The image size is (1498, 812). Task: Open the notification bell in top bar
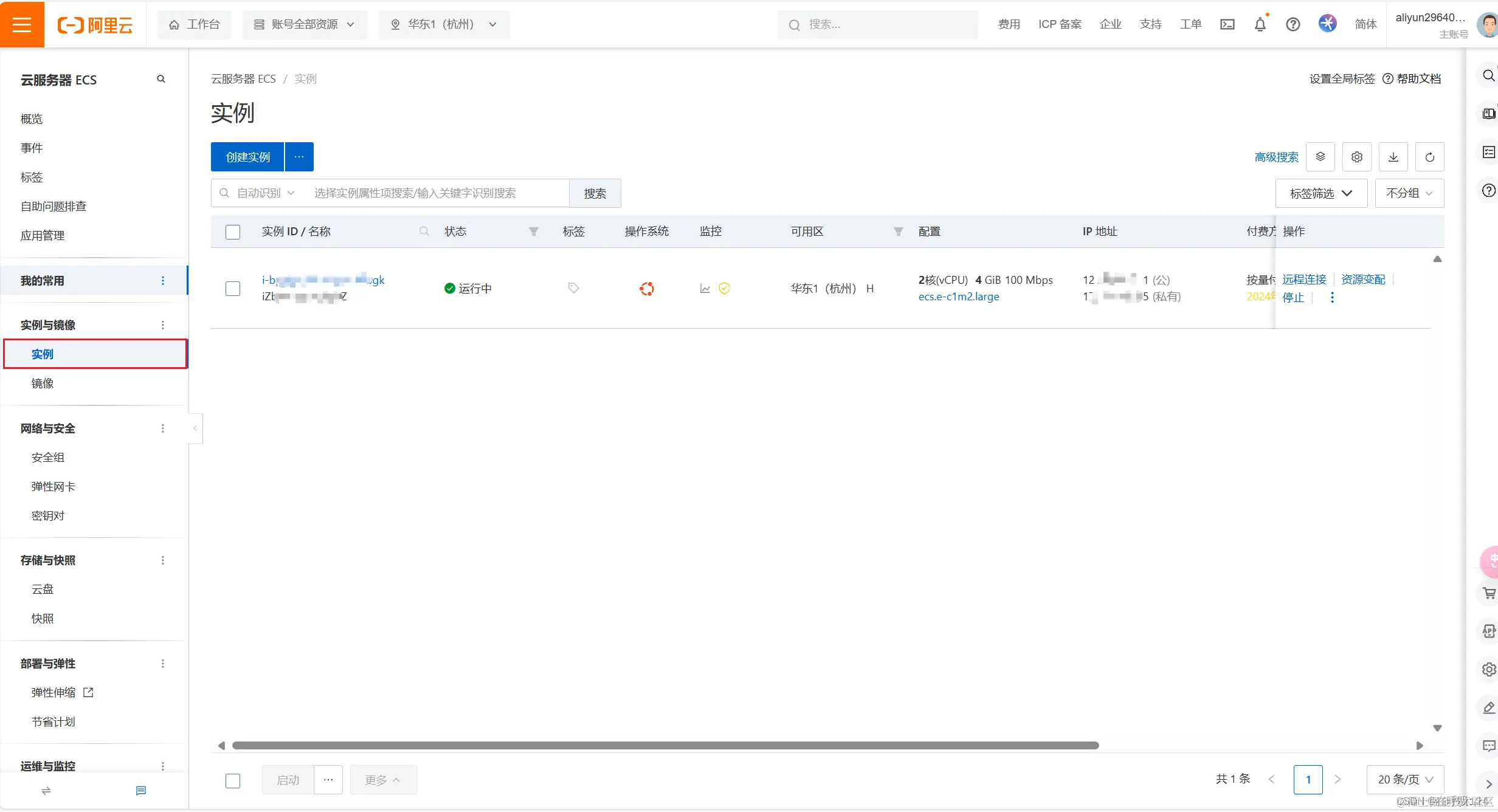coord(1260,24)
